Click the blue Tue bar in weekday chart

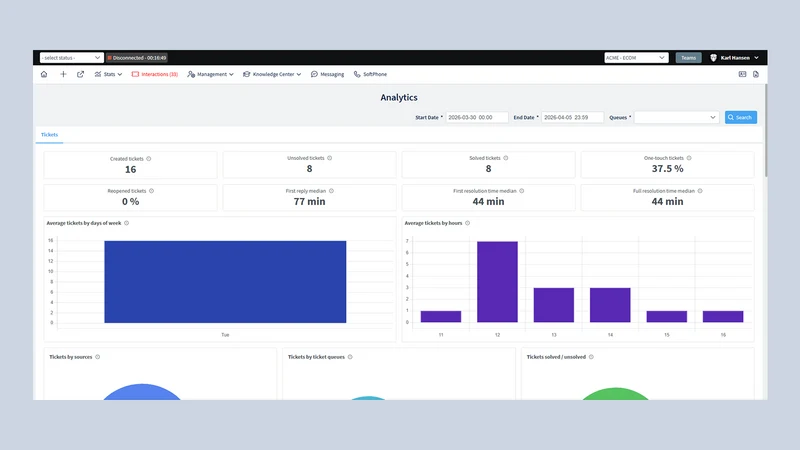(x=225, y=282)
